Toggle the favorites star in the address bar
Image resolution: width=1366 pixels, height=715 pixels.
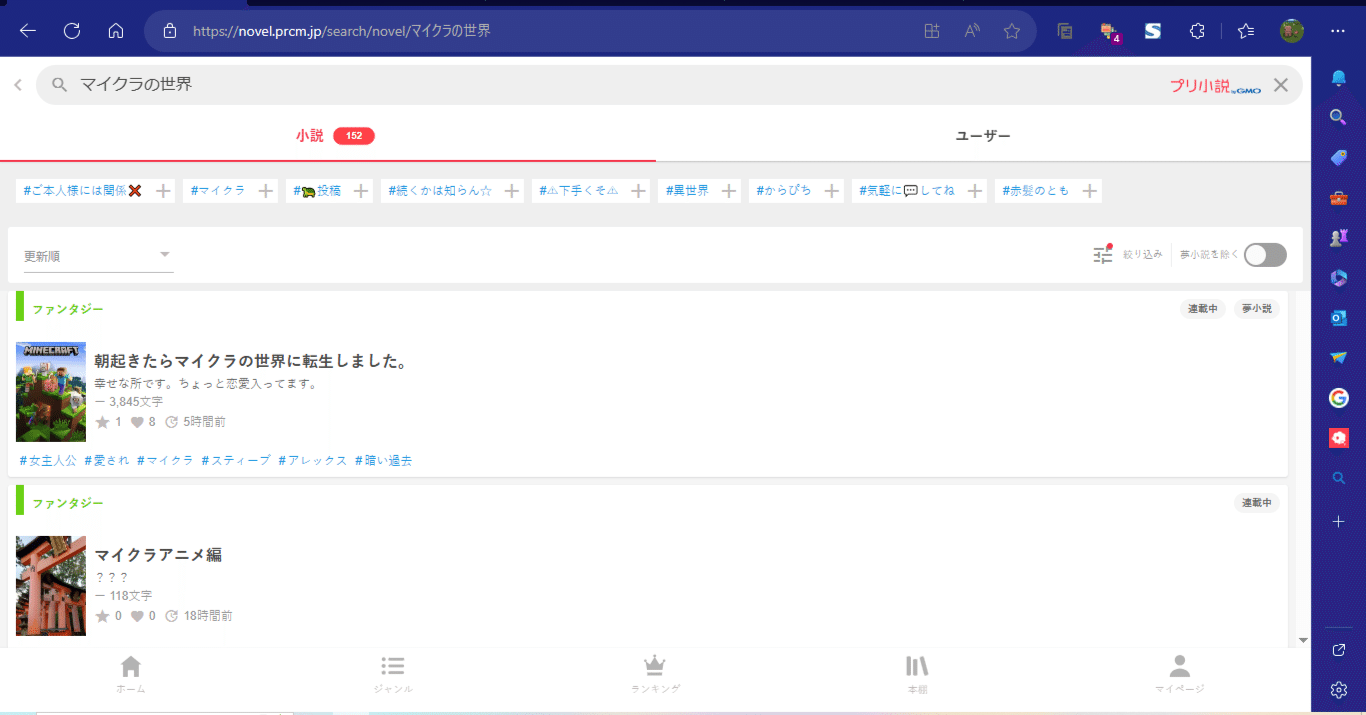pos(1012,30)
